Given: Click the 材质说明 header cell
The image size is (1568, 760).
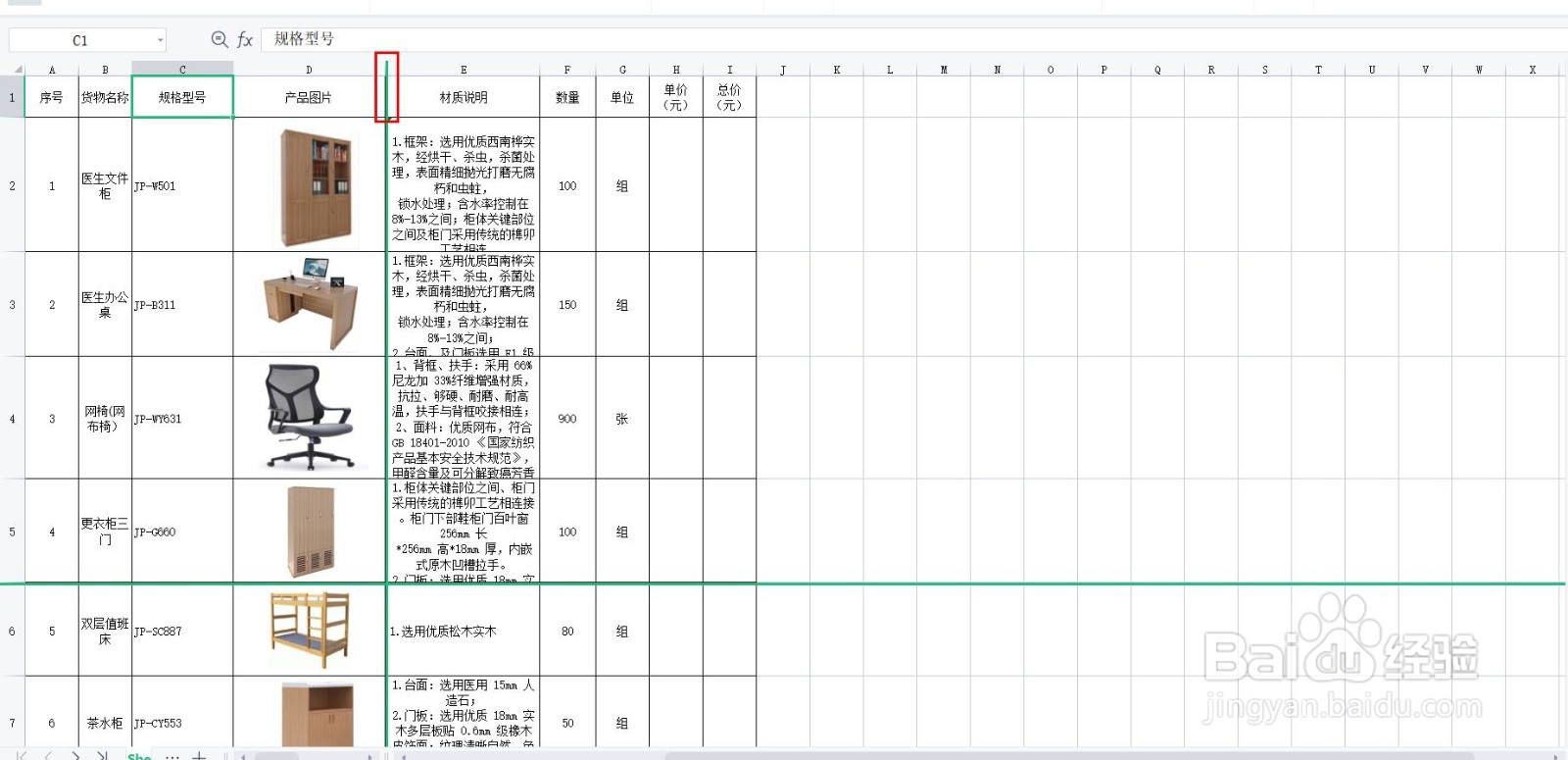Looking at the screenshot, I should (x=464, y=97).
